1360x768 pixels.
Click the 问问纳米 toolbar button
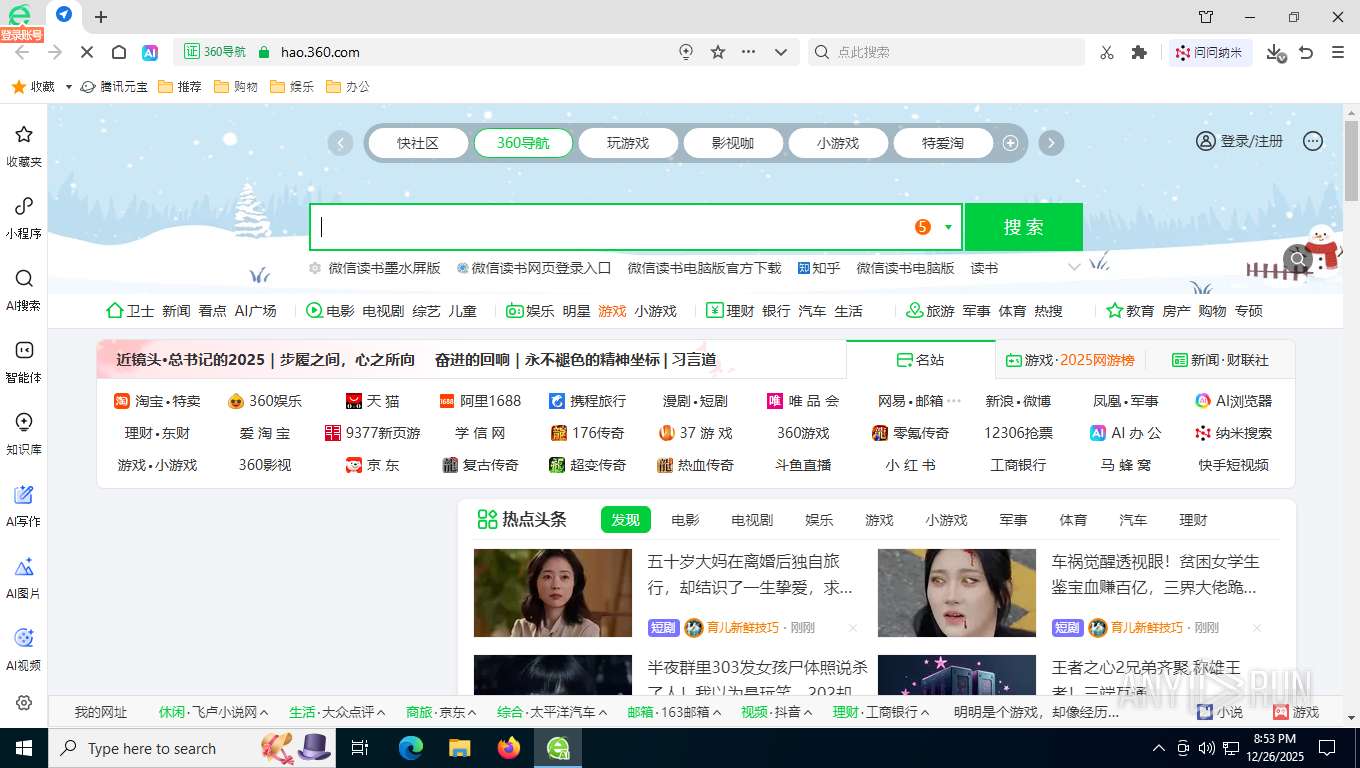click(x=1209, y=52)
